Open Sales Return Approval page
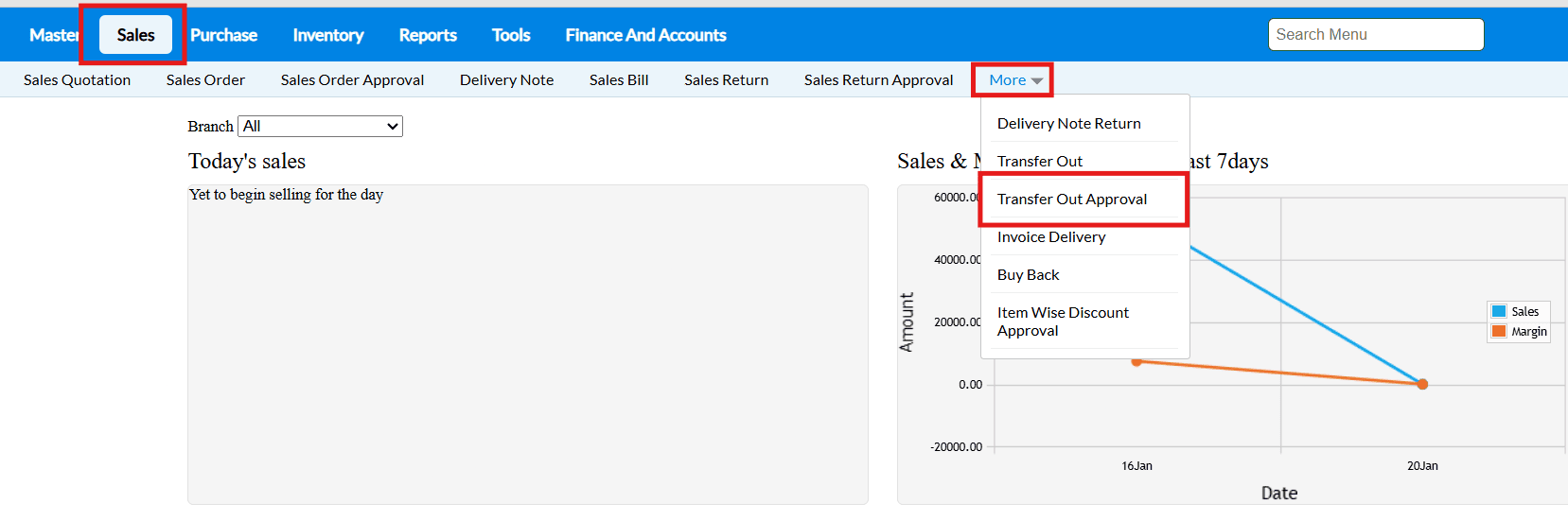 point(878,80)
